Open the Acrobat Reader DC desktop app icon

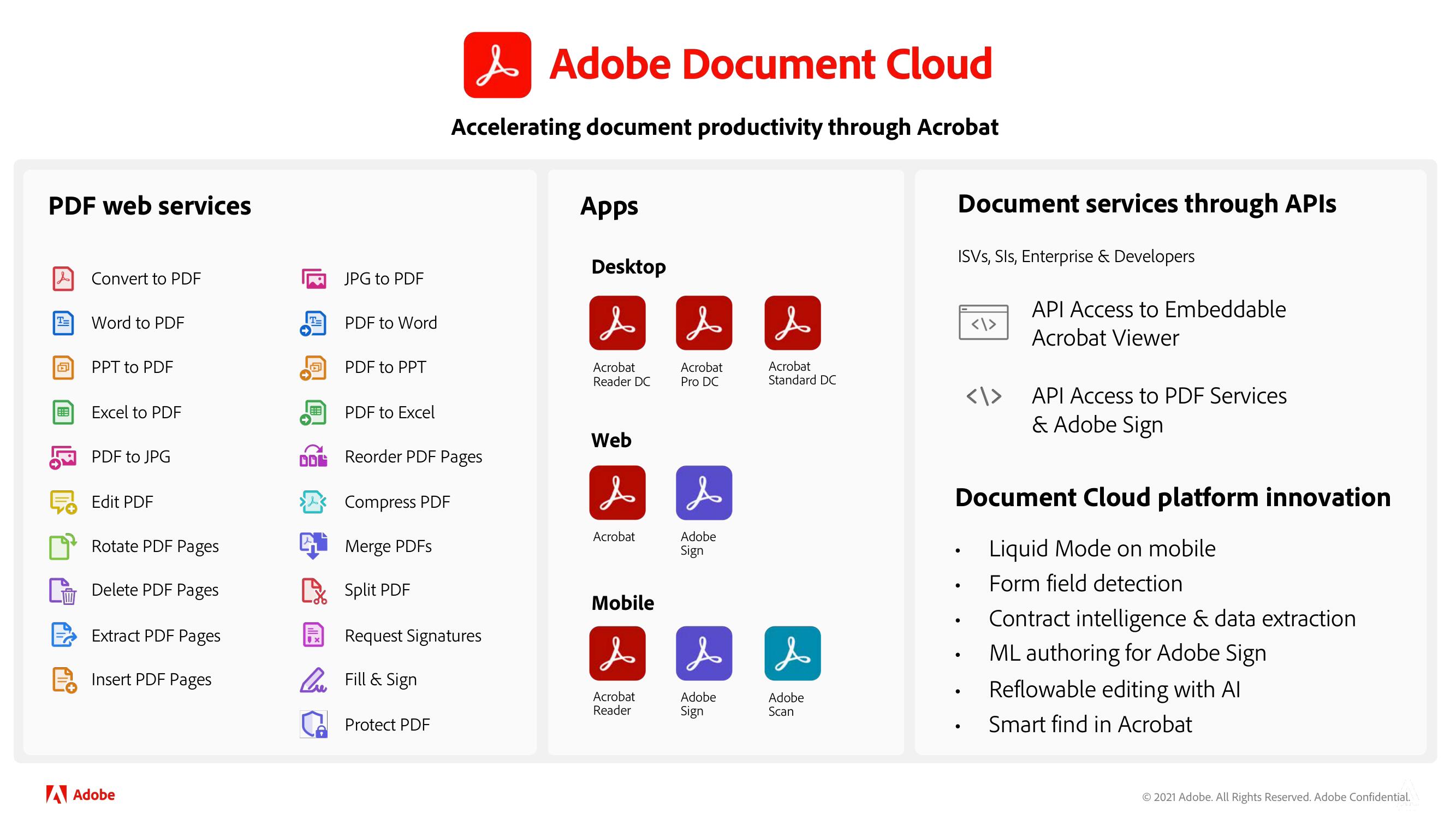[x=617, y=323]
